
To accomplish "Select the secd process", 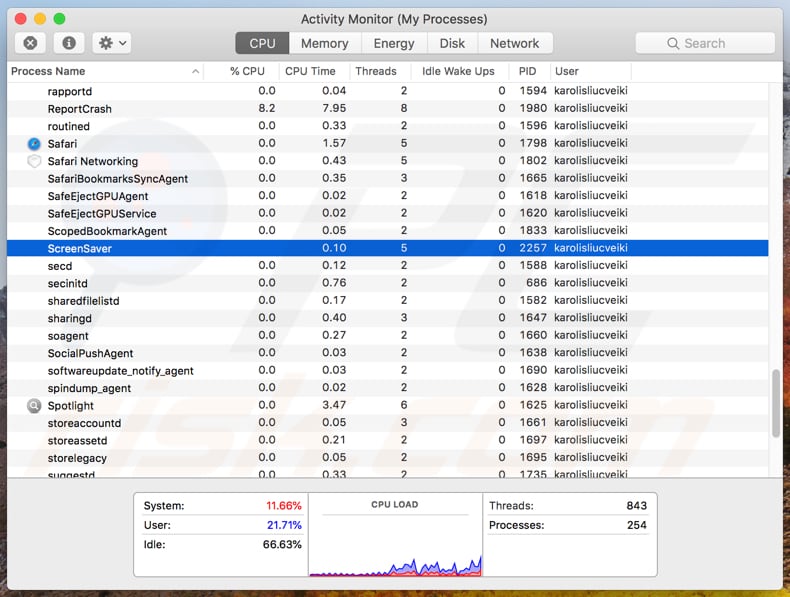I will pyautogui.click(x=60, y=266).
